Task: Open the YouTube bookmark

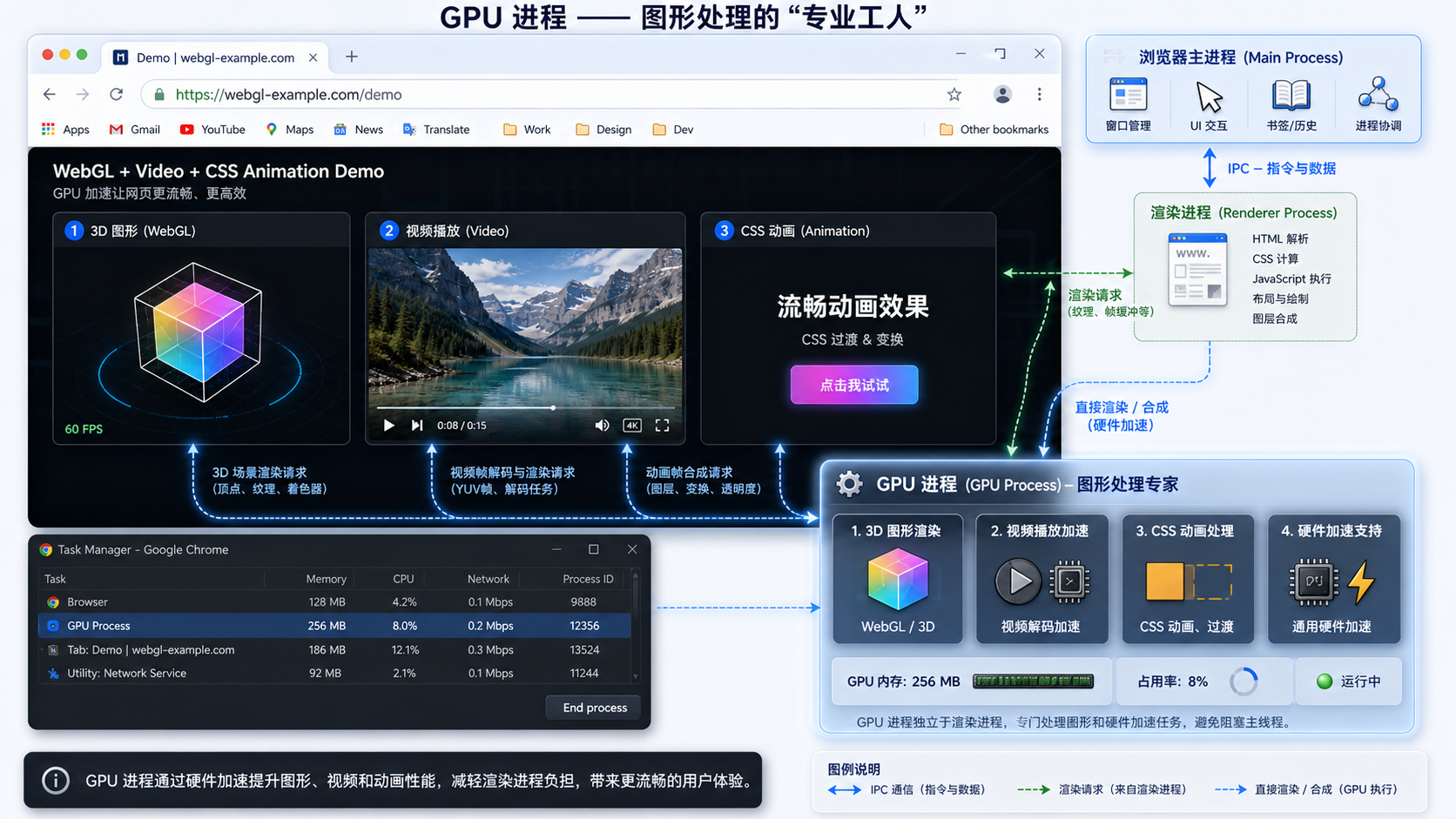Action: click(x=212, y=129)
